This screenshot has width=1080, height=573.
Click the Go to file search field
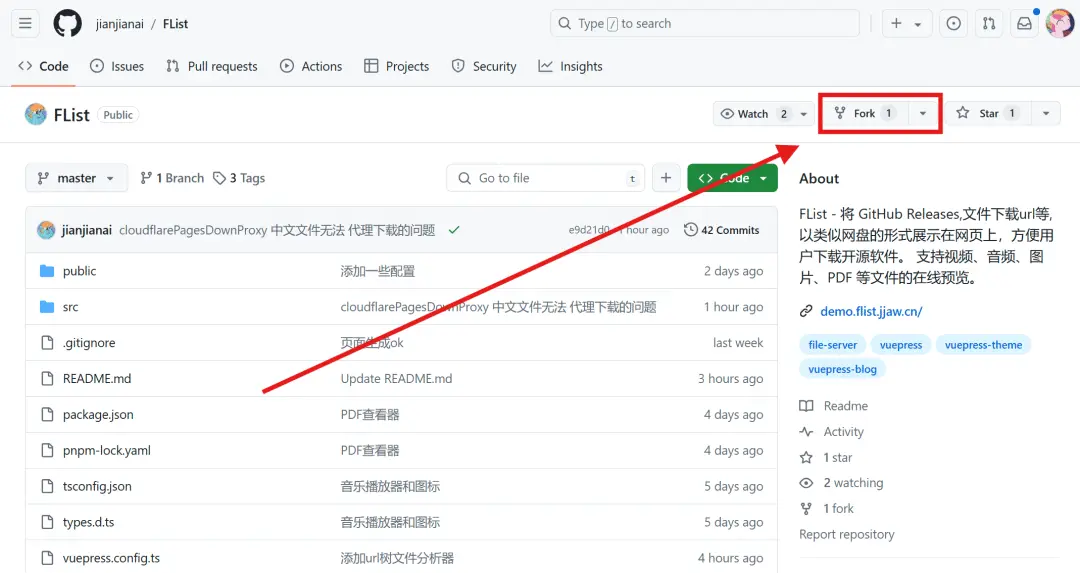[x=545, y=178]
